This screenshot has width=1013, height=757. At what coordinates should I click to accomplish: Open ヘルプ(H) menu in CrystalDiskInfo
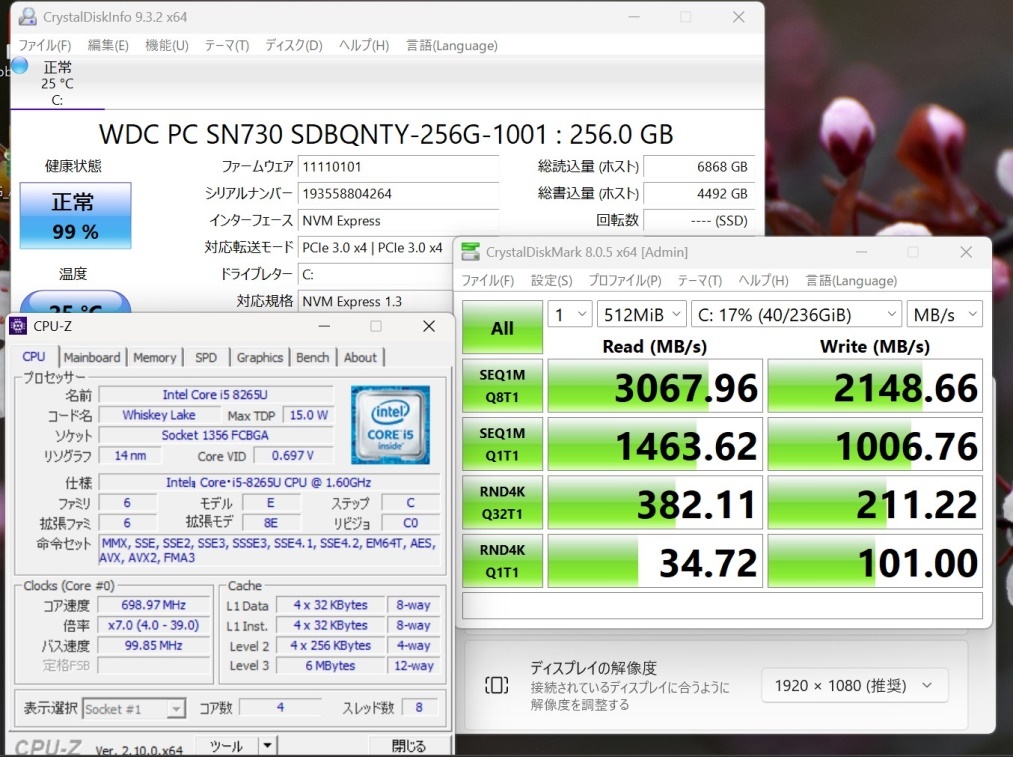364,45
